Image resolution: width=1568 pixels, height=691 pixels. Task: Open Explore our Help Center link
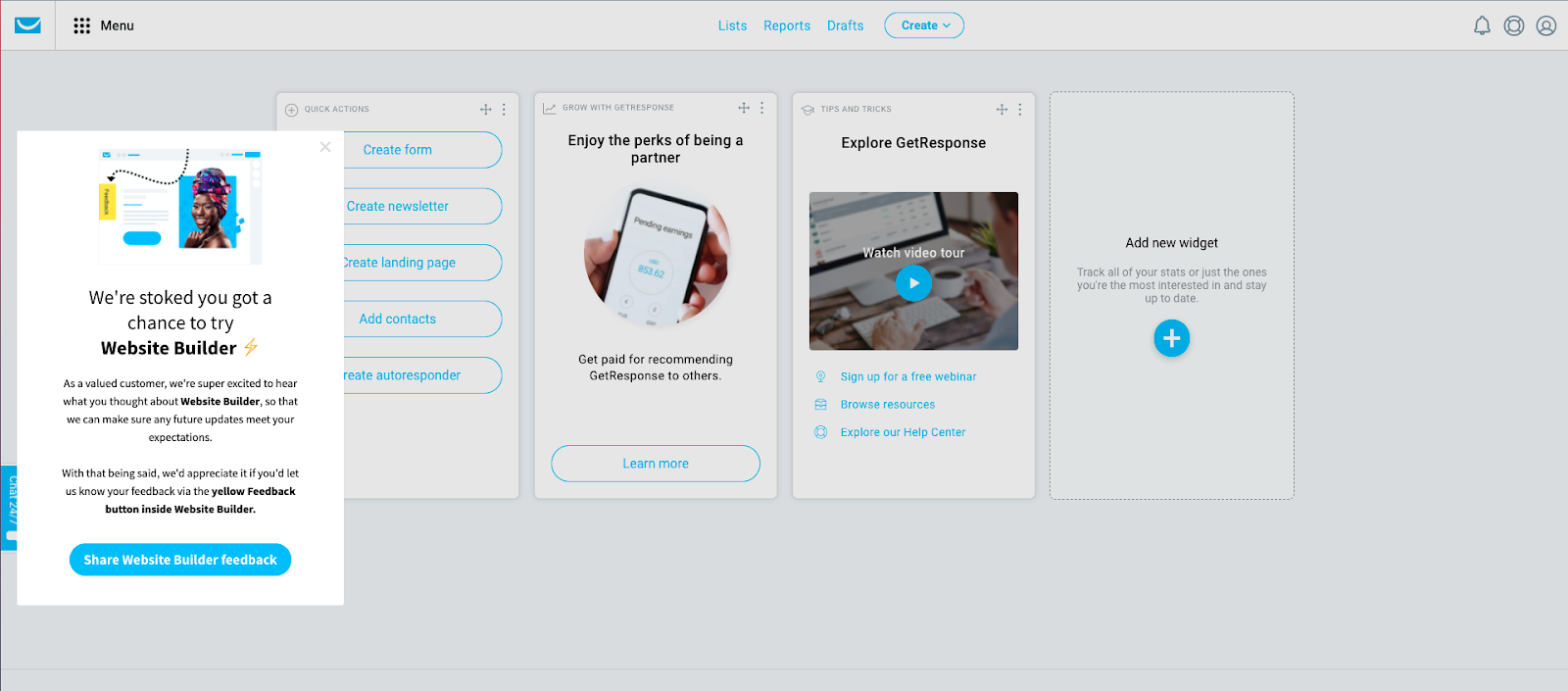click(x=903, y=432)
